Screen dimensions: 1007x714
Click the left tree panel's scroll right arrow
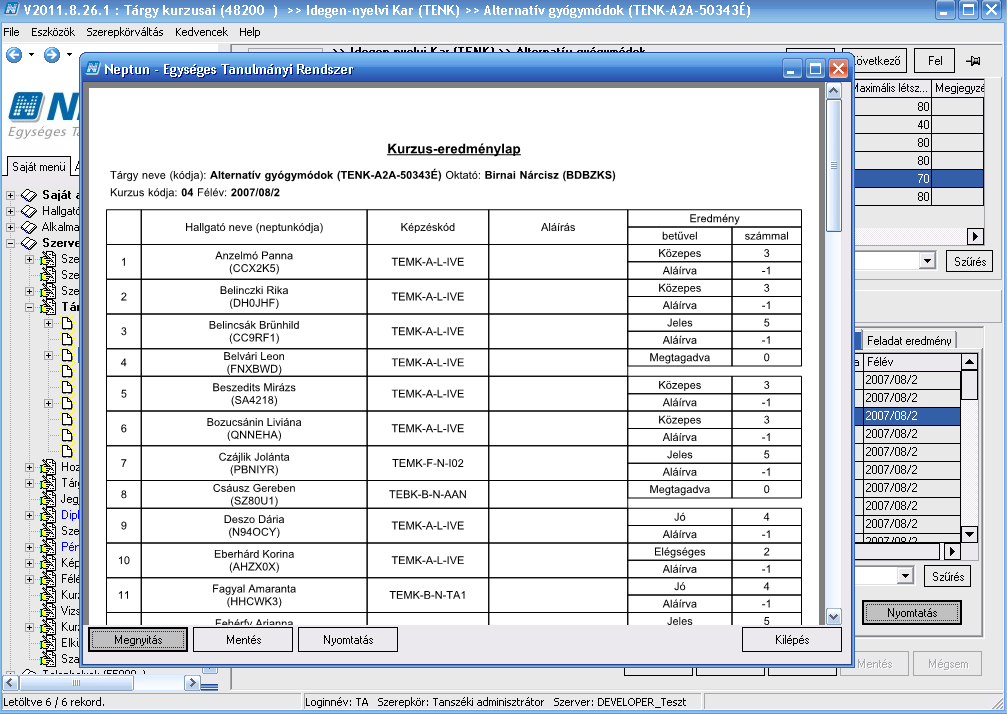[x=192, y=683]
